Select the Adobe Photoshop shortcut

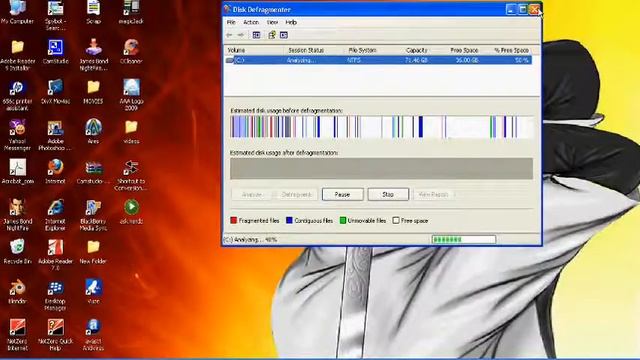coord(56,135)
